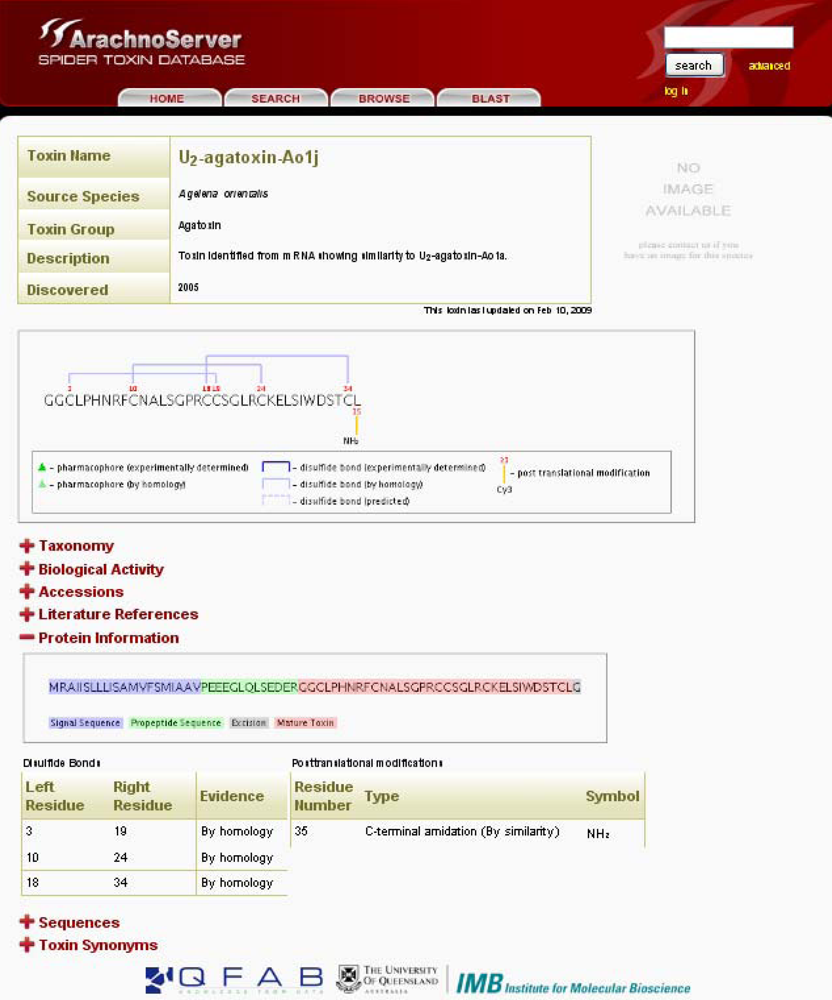Expand the Biological Activity section
832x1000 pixels.
tap(92, 569)
